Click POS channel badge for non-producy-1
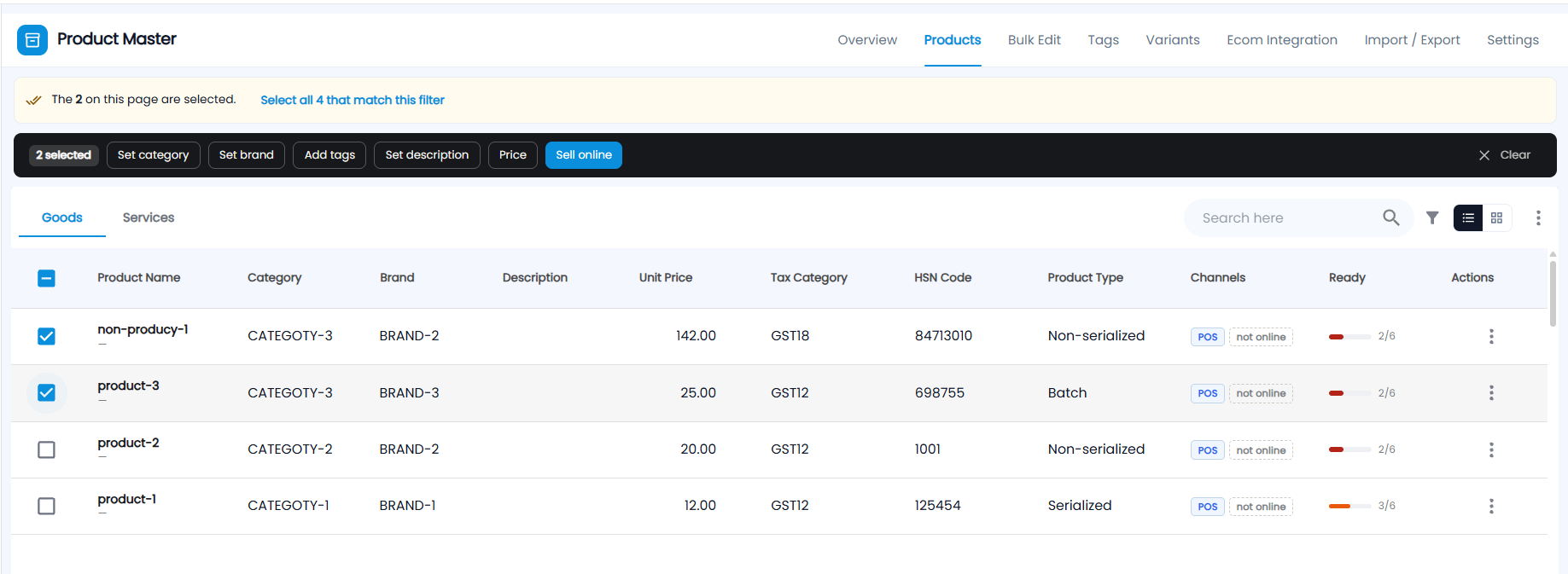Image resolution: width=1568 pixels, height=574 pixels. point(1208,337)
